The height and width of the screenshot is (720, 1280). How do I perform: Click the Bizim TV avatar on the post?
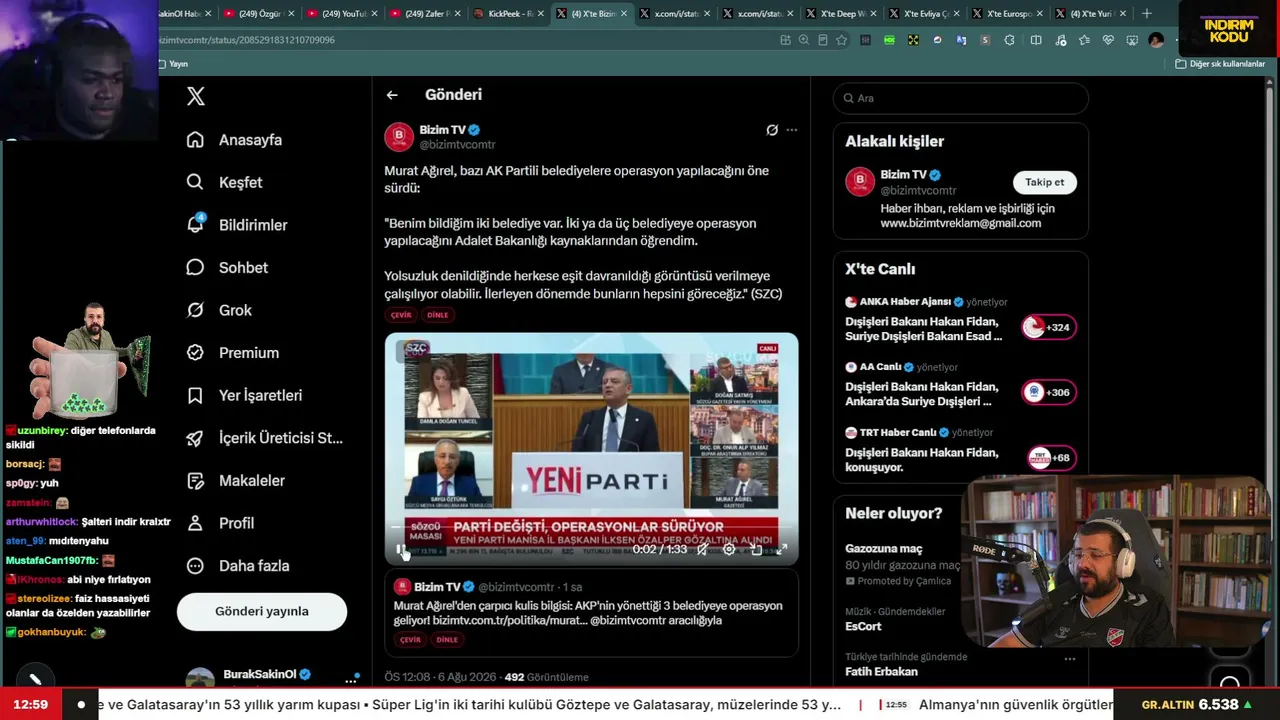click(399, 137)
